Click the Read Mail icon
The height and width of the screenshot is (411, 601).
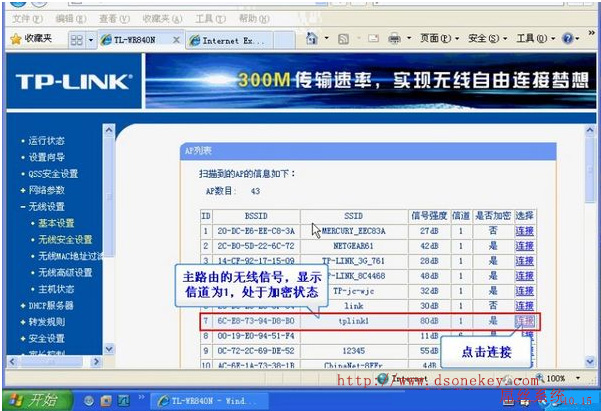click(373, 38)
